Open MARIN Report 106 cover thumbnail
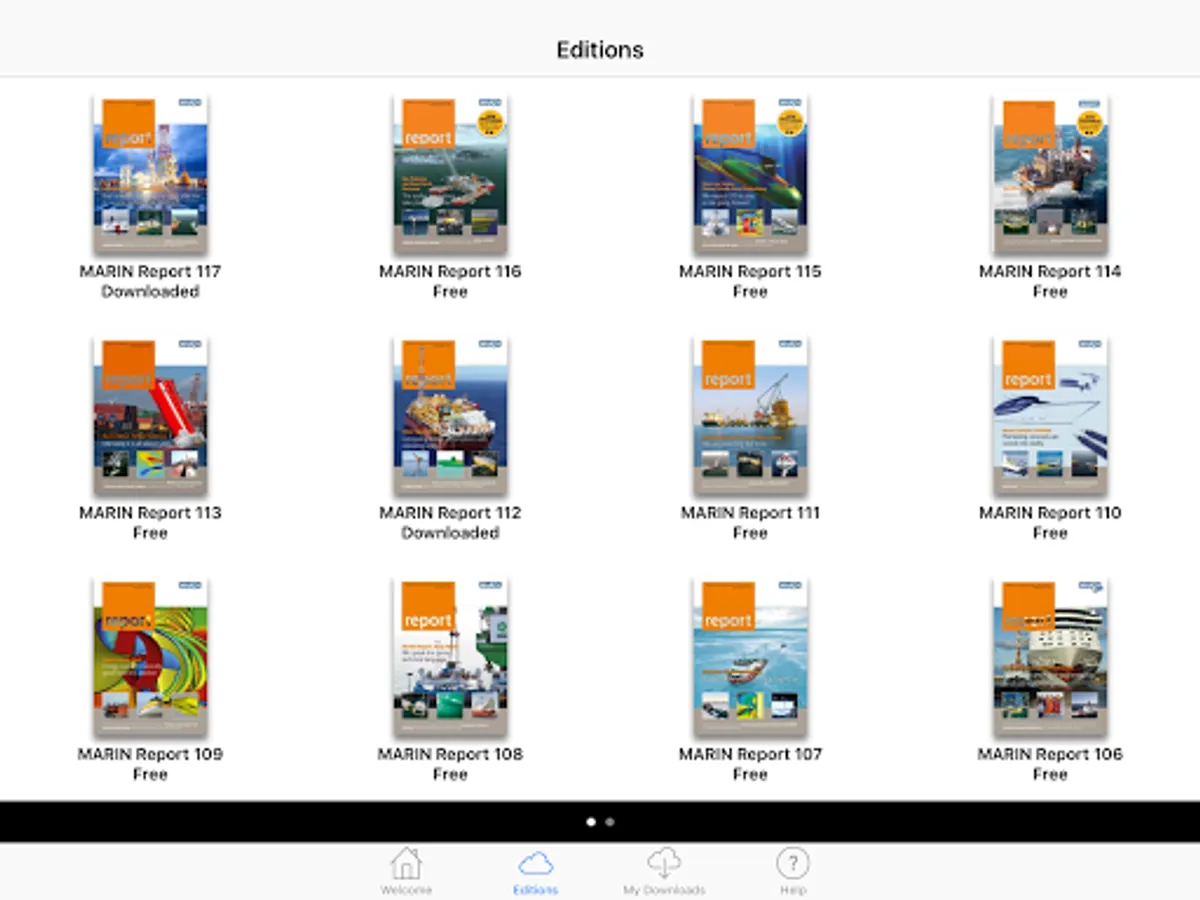This screenshot has width=1200, height=900. 1050,658
